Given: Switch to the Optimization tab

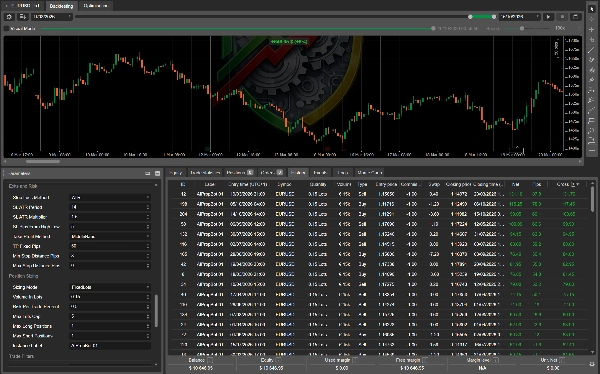Looking at the screenshot, I should [95, 6].
